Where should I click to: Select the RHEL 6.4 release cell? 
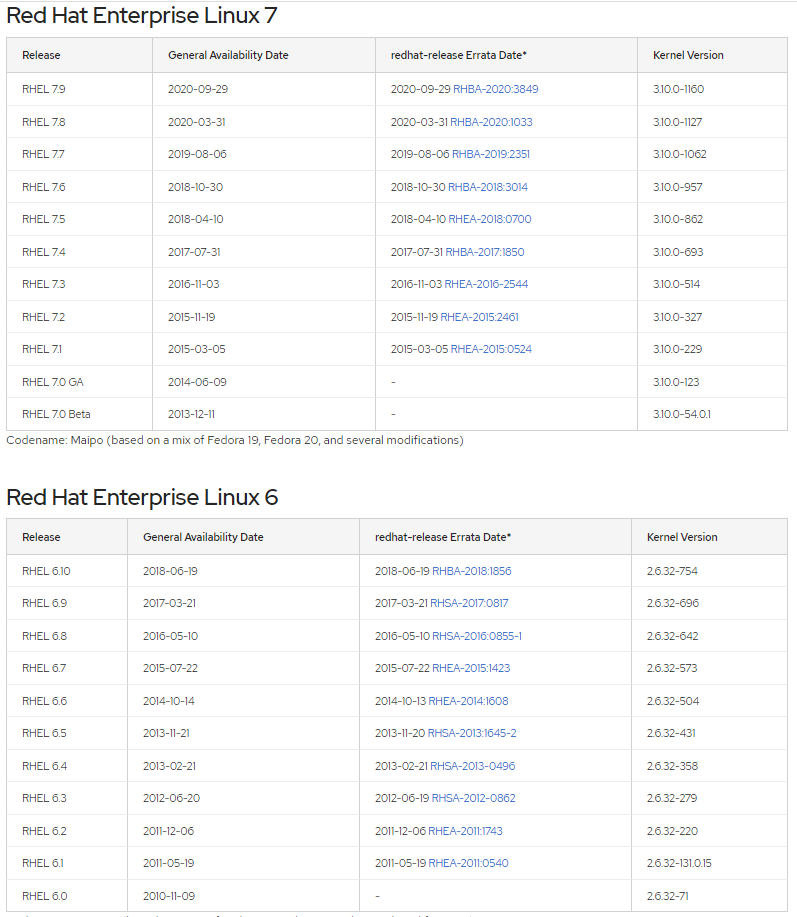coord(67,766)
